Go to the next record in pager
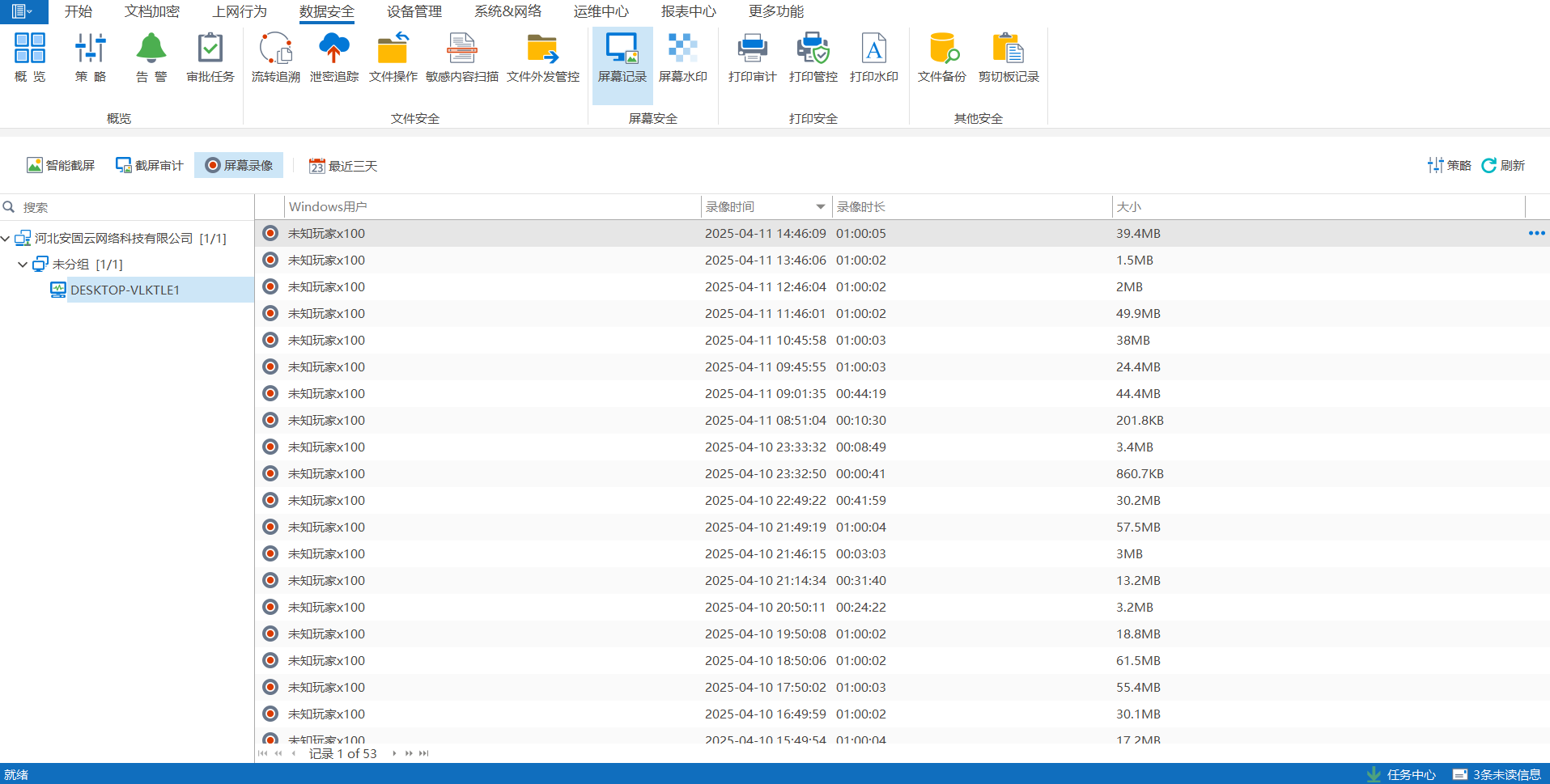Screen dimensions: 1550x784 (x=394, y=753)
